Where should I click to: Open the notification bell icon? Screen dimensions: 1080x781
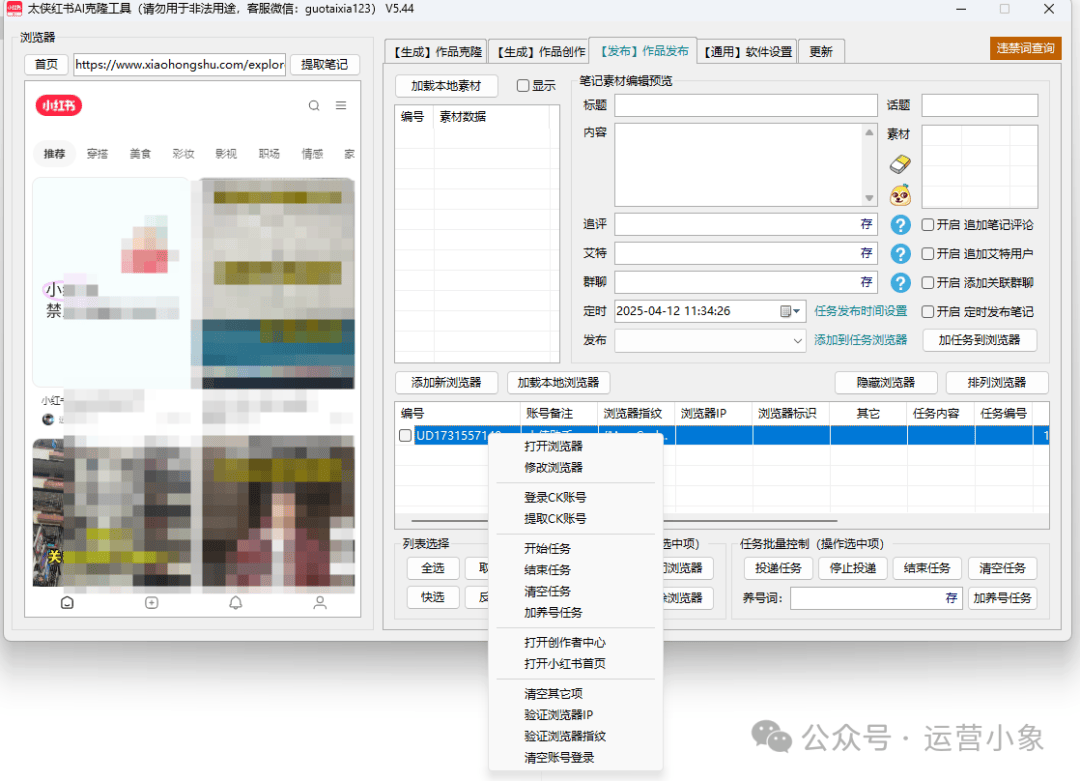click(236, 603)
